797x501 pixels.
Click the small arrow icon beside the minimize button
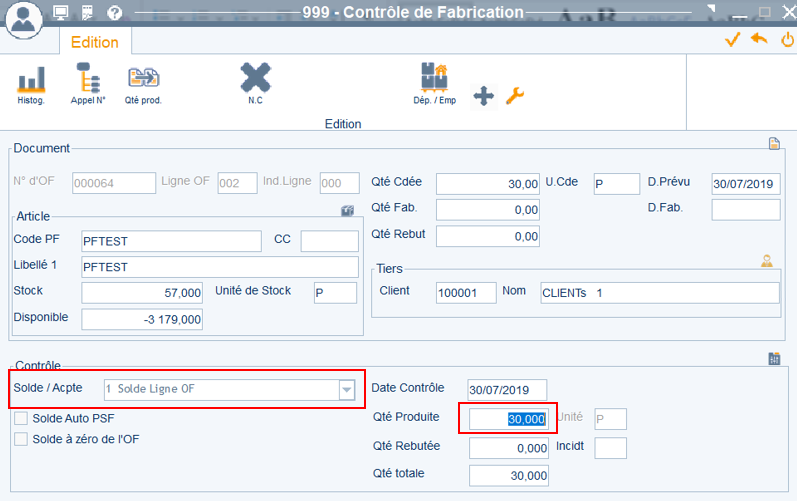(x=712, y=8)
